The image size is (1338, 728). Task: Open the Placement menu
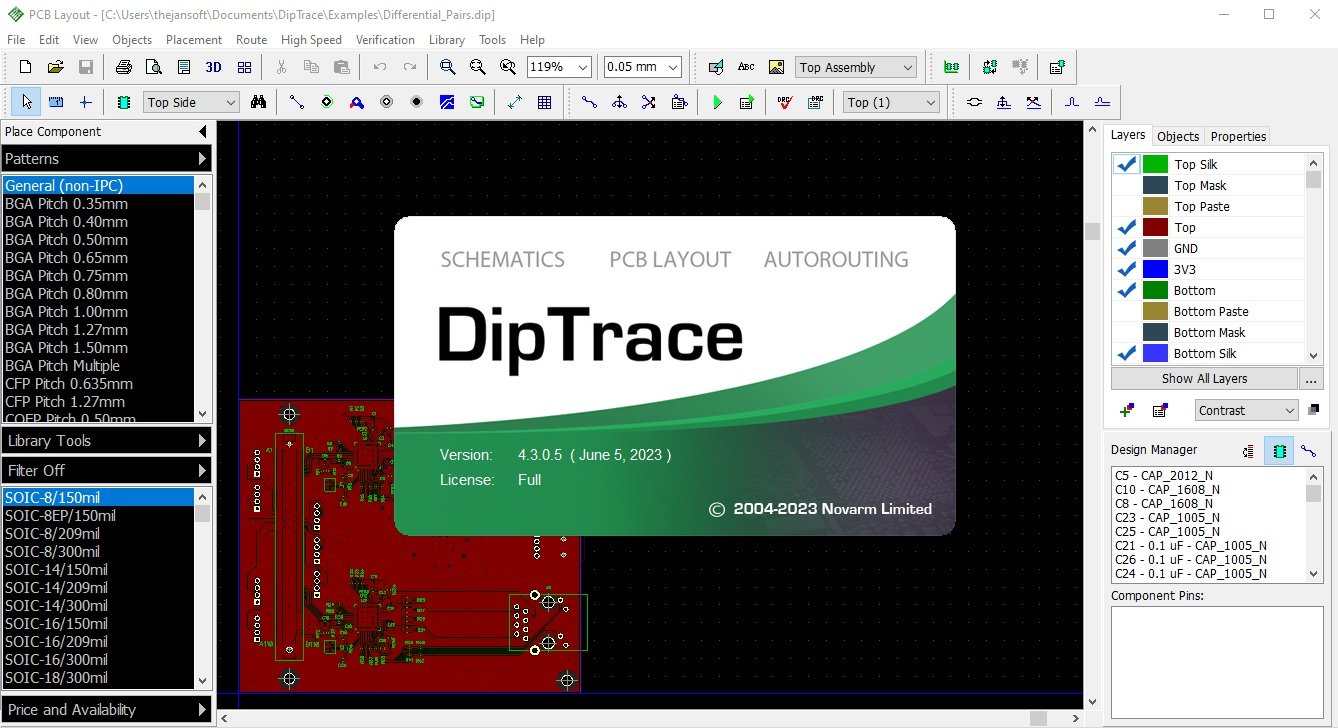click(194, 40)
